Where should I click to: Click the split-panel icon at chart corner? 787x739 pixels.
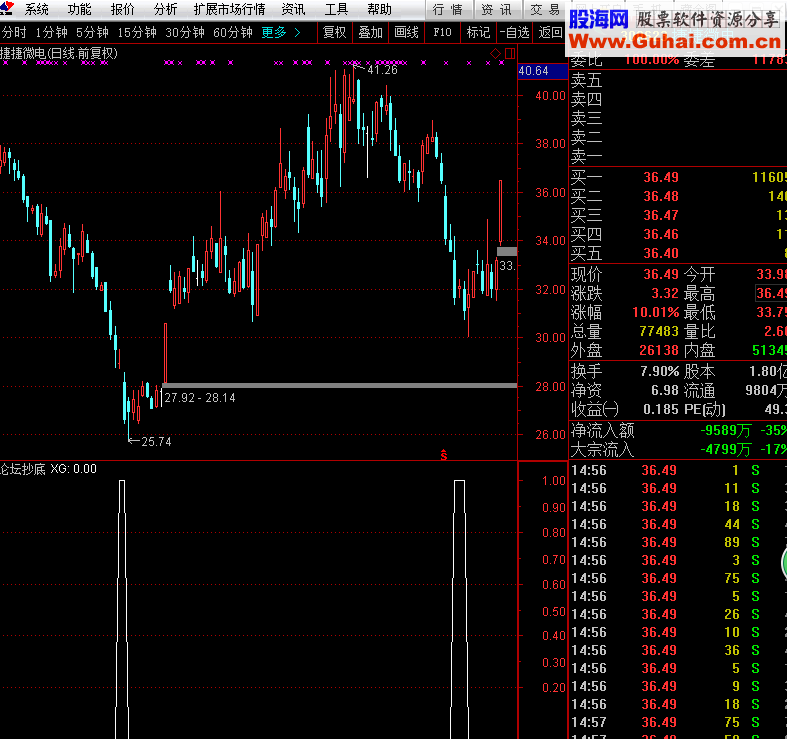510,53
